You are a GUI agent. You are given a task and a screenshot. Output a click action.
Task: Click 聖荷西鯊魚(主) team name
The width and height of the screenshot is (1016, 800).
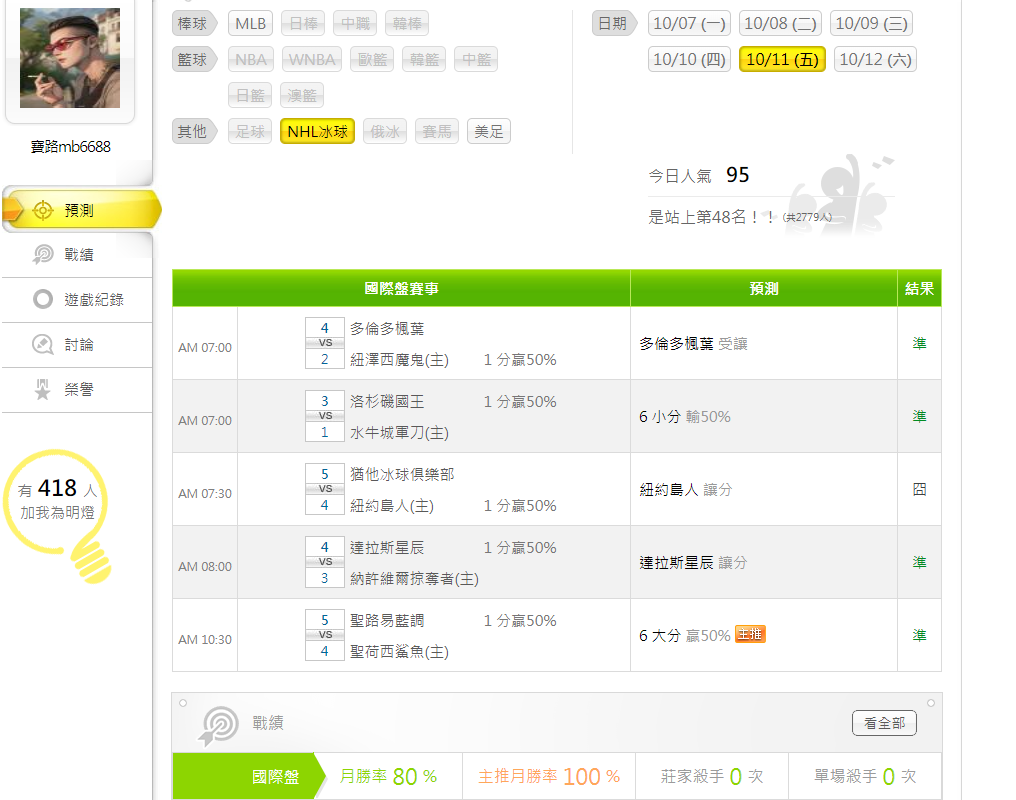click(399, 652)
